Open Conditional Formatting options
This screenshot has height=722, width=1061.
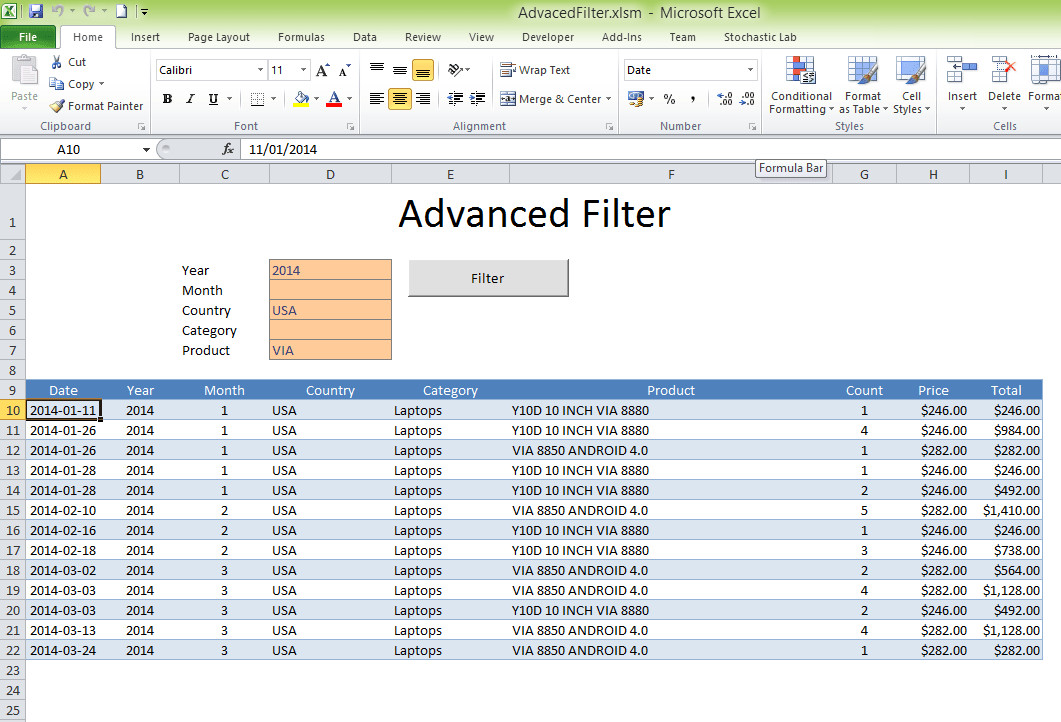click(801, 86)
